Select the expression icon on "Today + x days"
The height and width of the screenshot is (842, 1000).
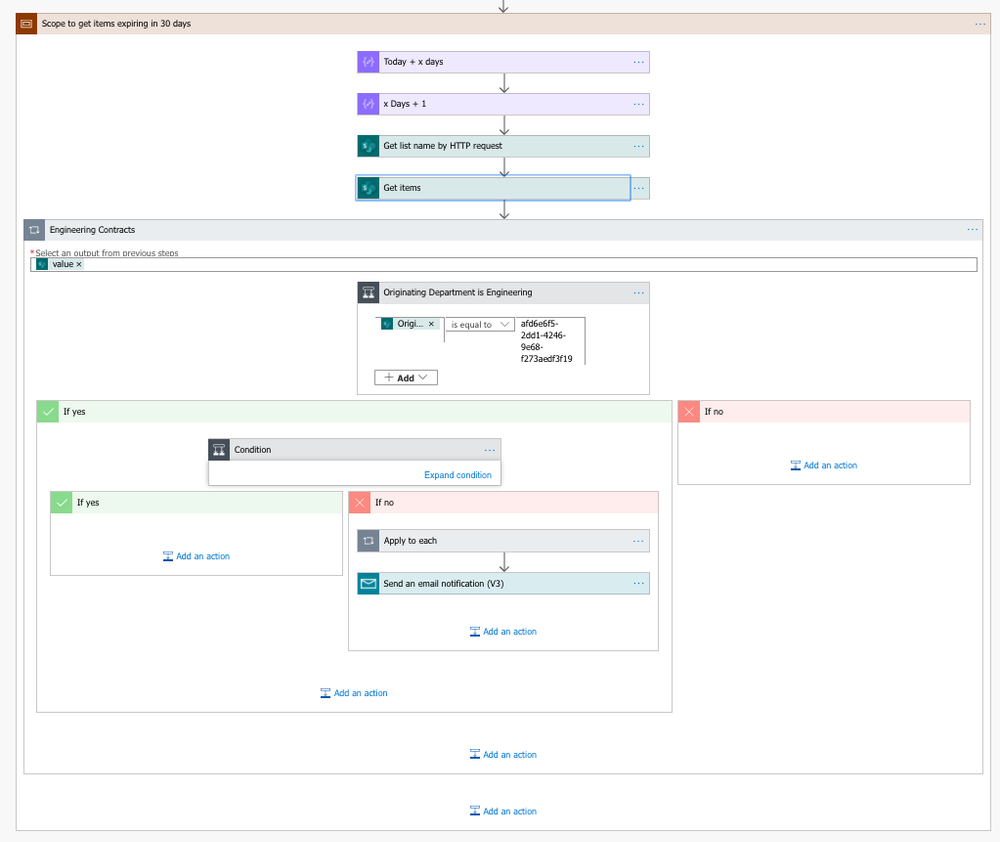click(x=367, y=61)
